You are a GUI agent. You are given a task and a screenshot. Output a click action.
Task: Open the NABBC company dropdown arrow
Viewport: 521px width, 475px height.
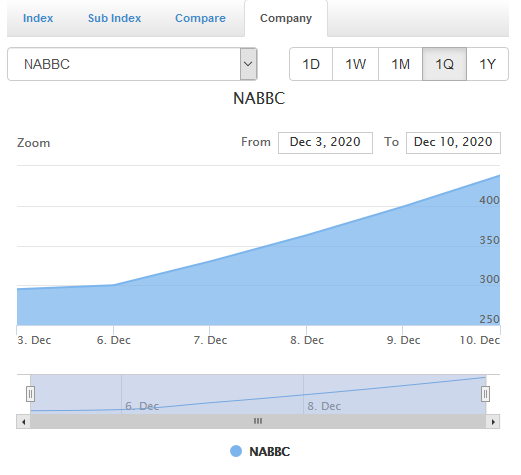[248, 64]
